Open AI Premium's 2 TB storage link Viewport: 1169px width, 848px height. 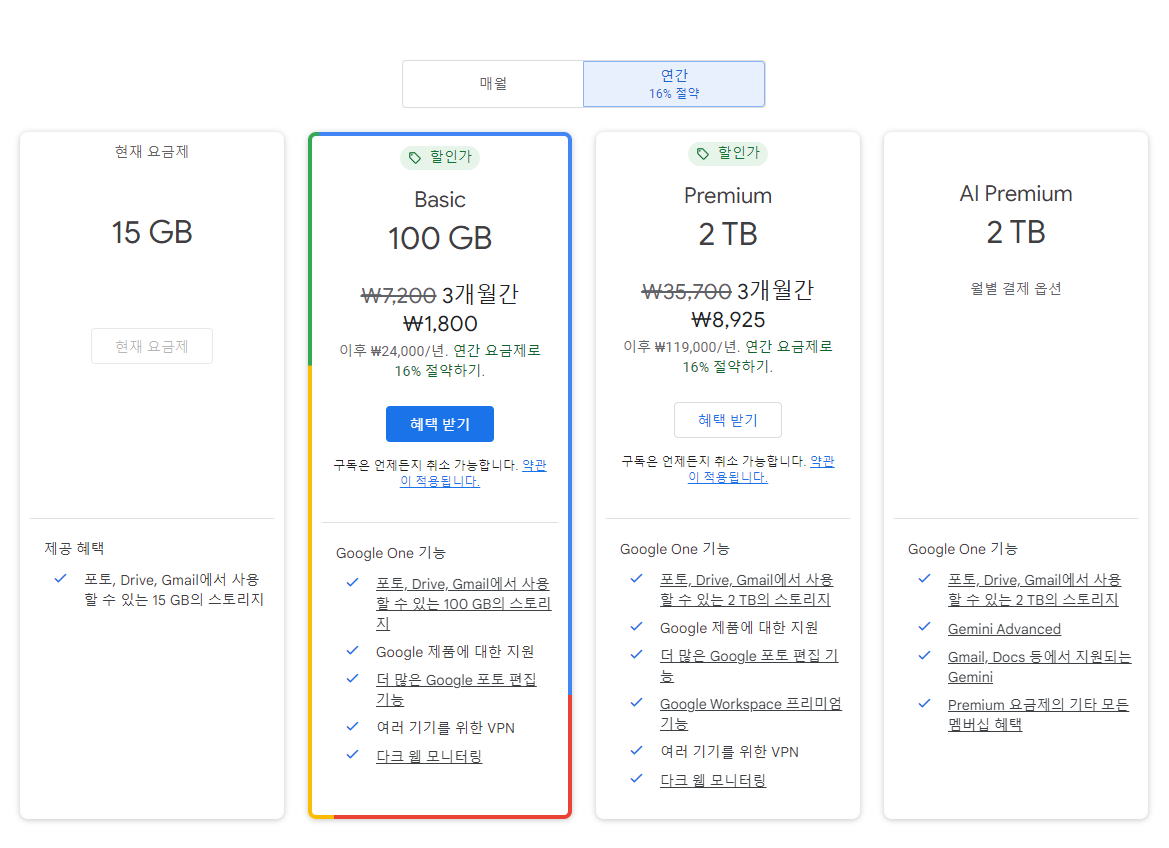[1034, 589]
